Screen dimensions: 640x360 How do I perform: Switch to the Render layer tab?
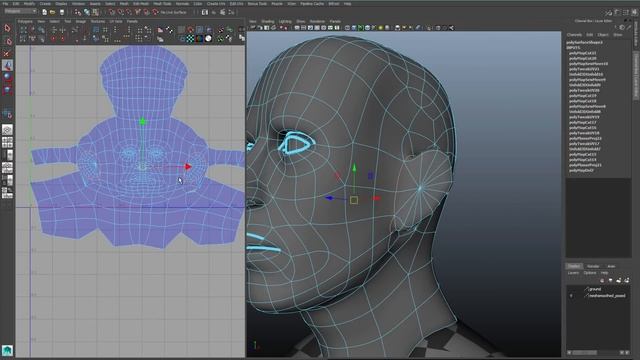(593, 266)
